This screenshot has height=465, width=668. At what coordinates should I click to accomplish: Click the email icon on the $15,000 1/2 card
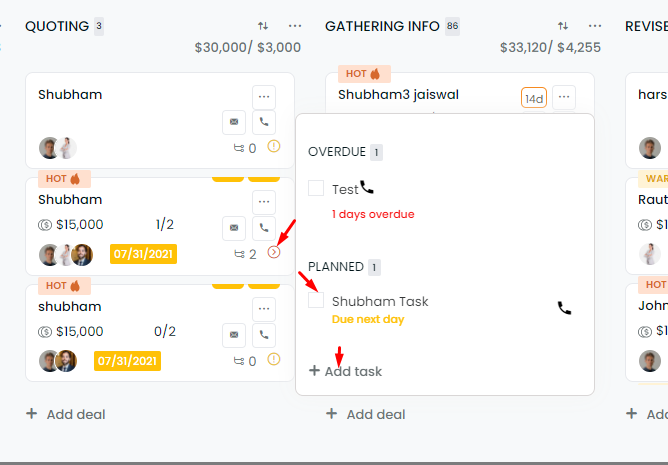coord(234,228)
